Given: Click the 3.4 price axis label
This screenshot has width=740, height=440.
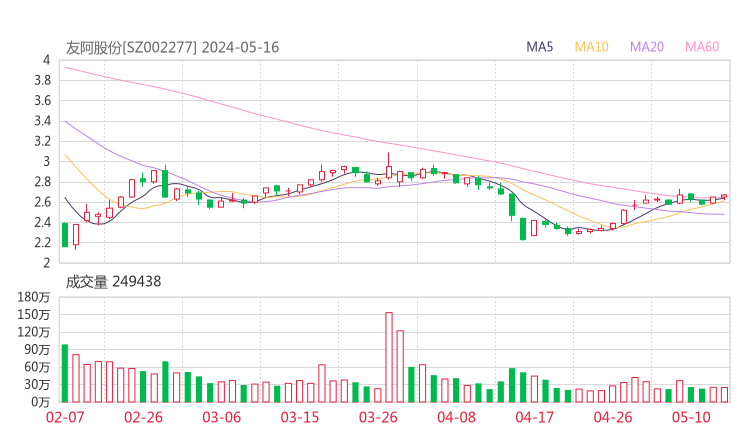Looking at the screenshot, I should [x=42, y=121].
